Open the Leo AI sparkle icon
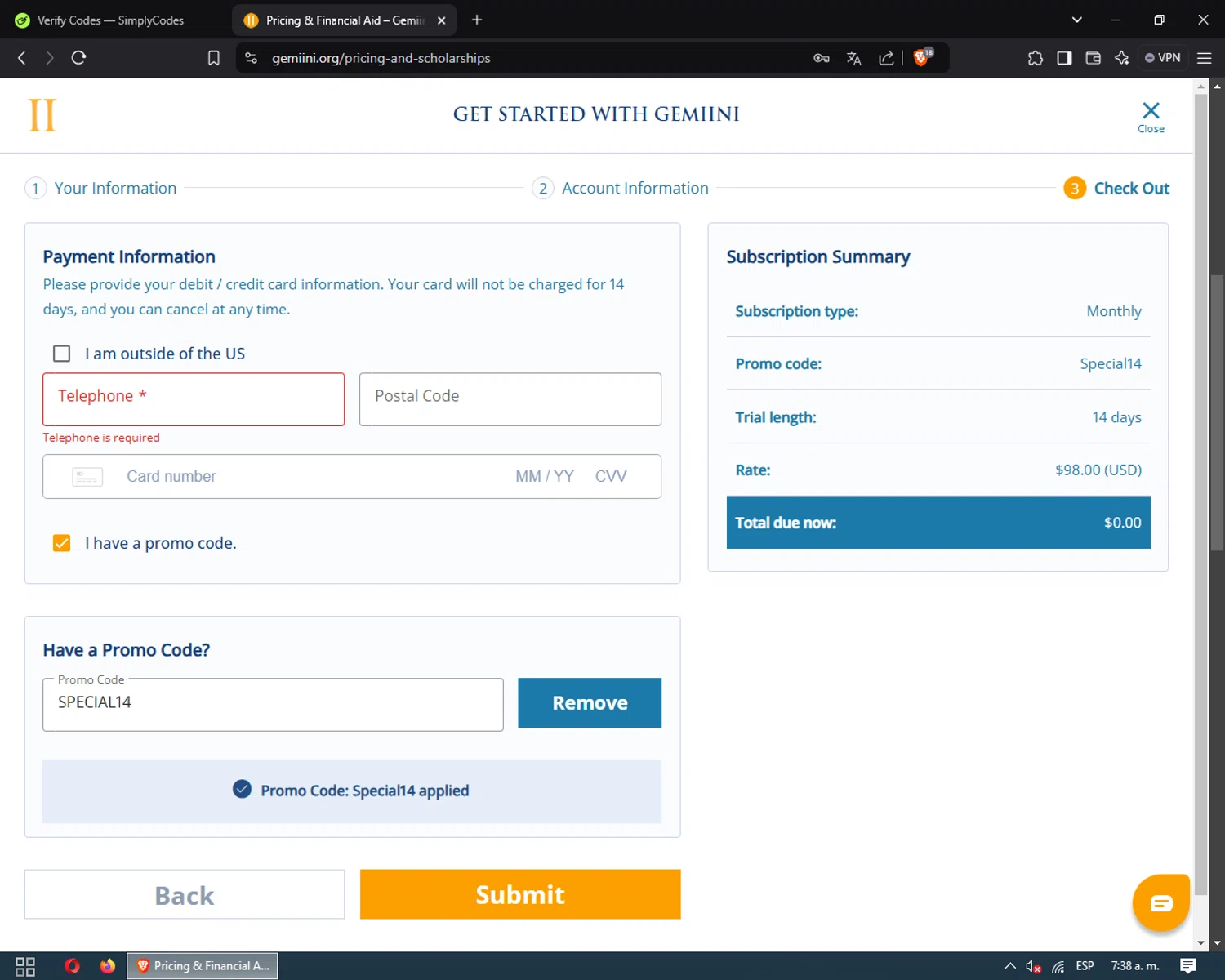The height and width of the screenshot is (980, 1225). pyautogui.click(x=1122, y=58)
